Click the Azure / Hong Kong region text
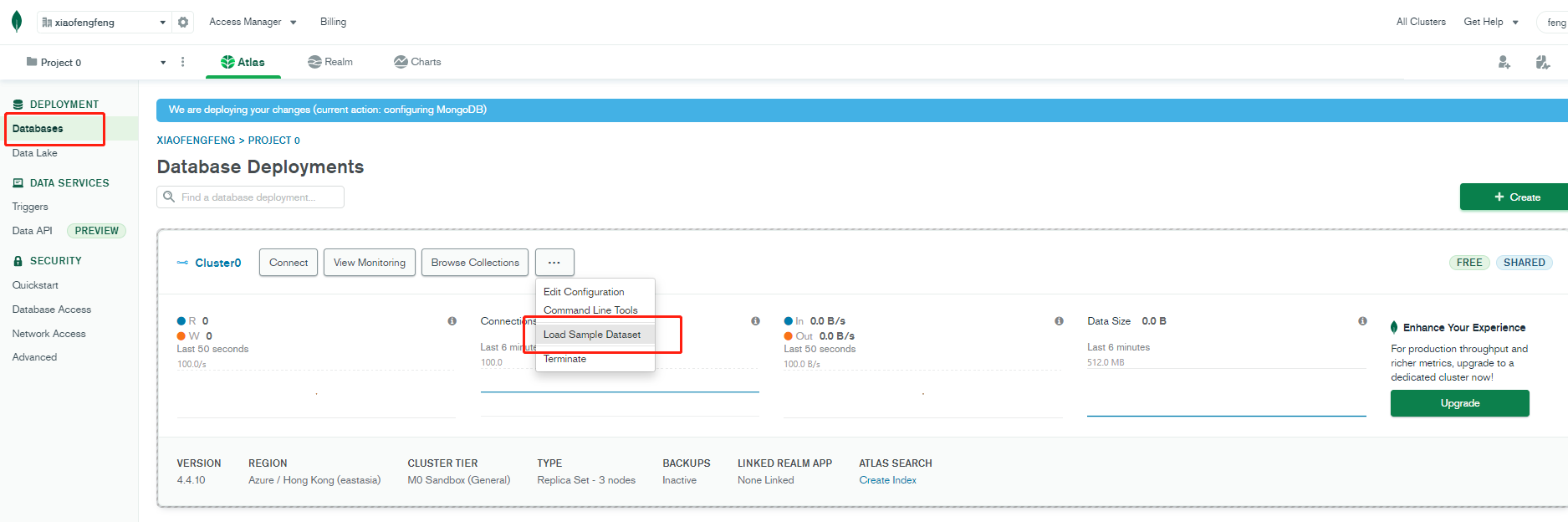 click(x=314, y=480)
